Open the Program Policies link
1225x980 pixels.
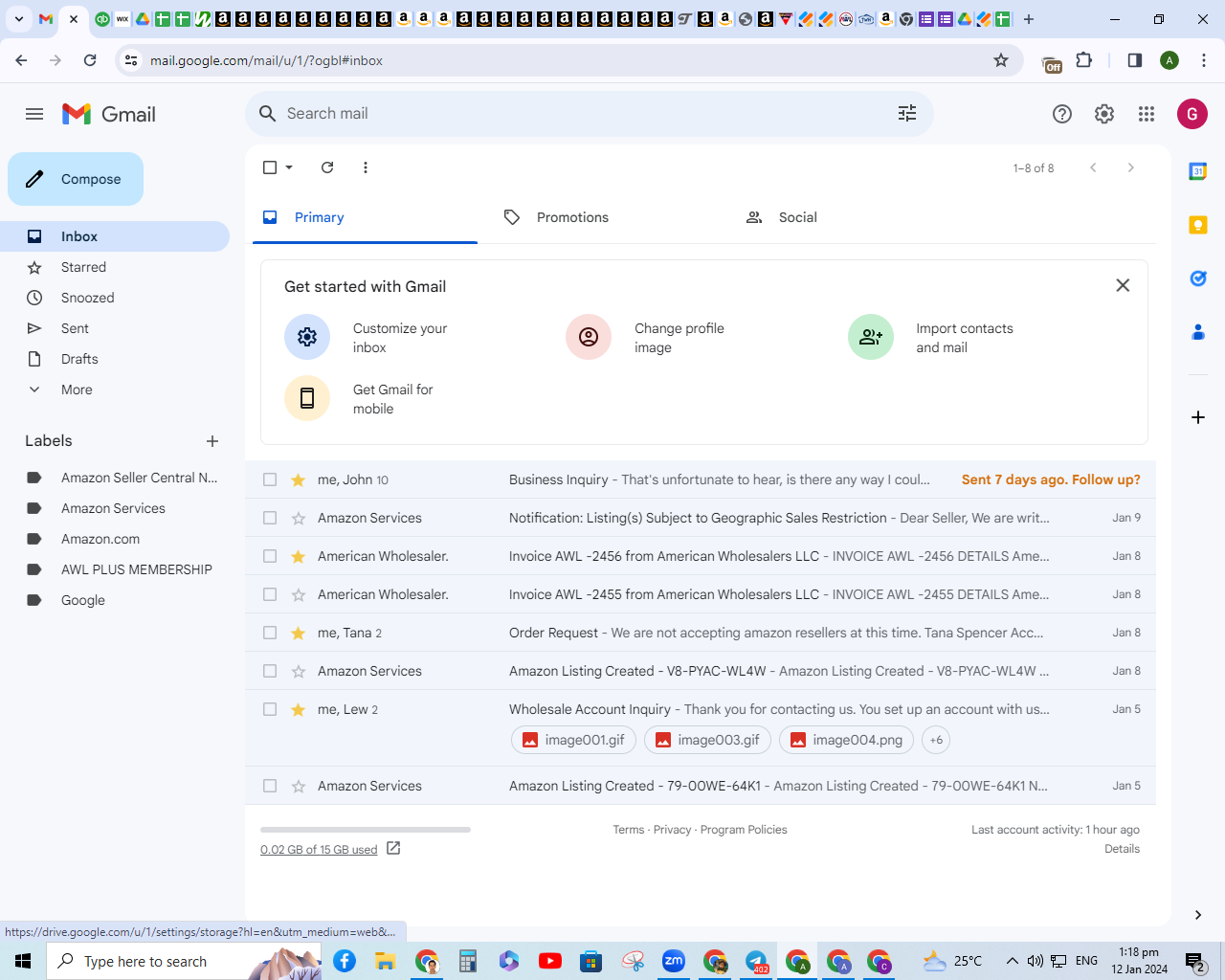(x=744, y=830)
